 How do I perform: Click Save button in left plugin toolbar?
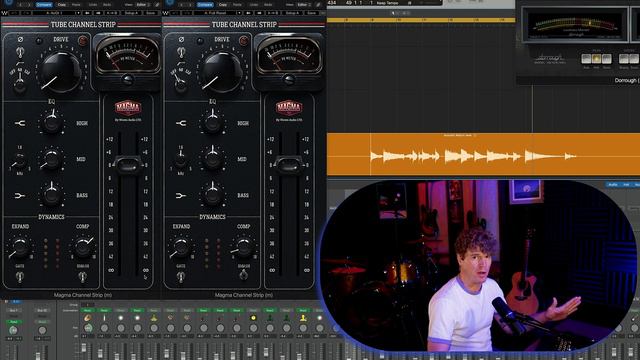pos(151,13)
